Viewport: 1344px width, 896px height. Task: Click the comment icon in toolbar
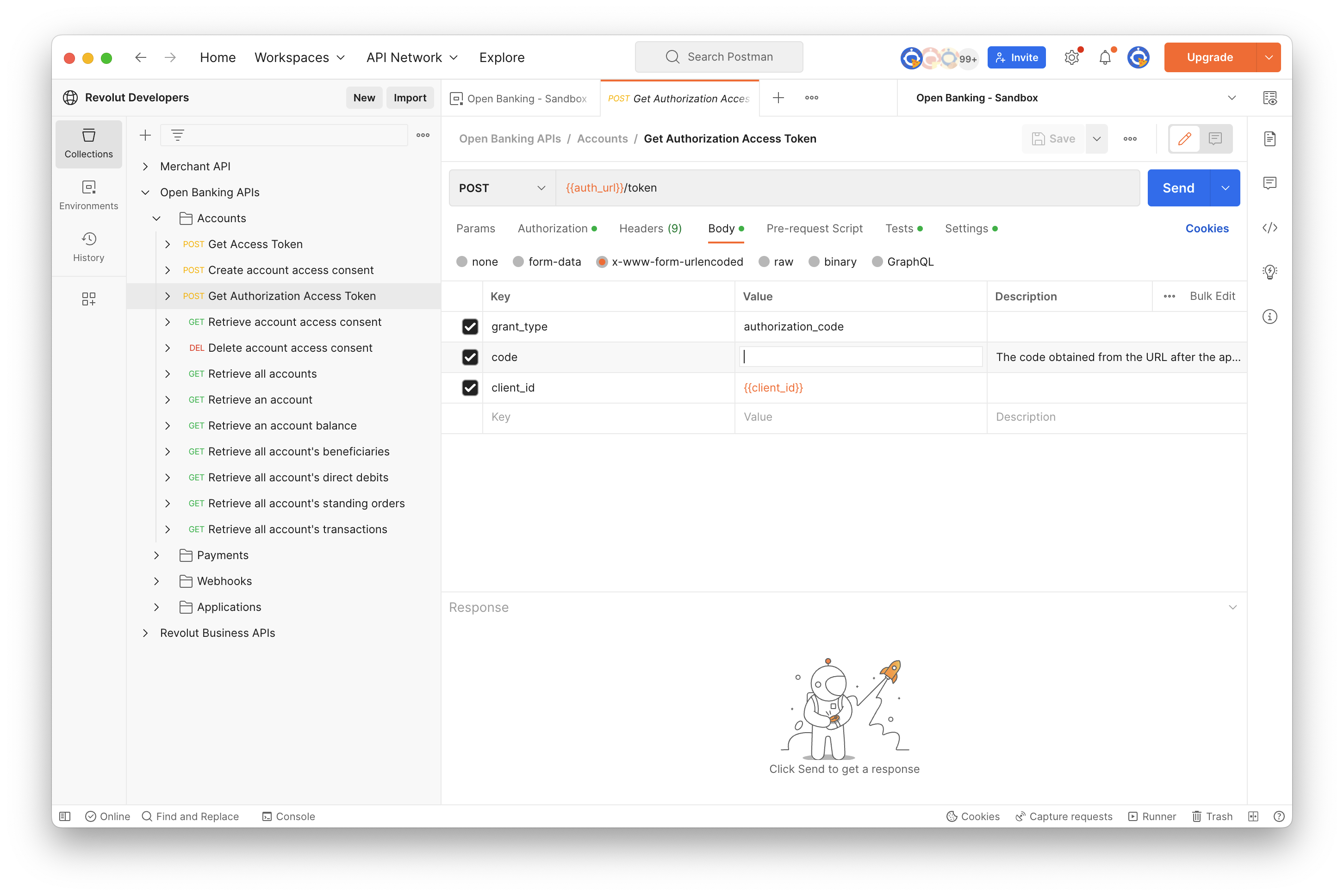[1216, 138]
